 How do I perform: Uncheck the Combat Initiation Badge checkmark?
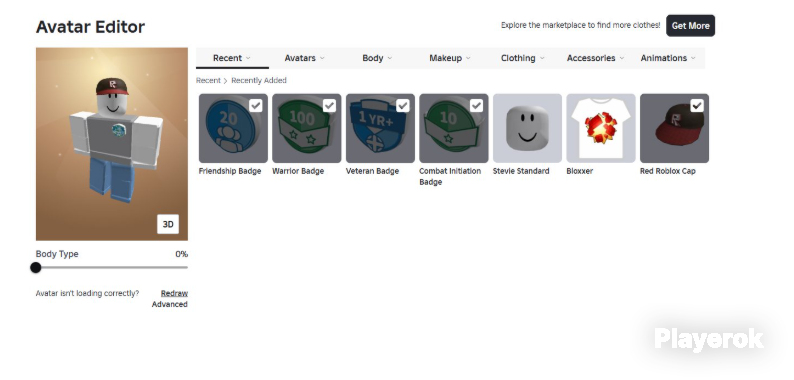[x=477, y=105]
